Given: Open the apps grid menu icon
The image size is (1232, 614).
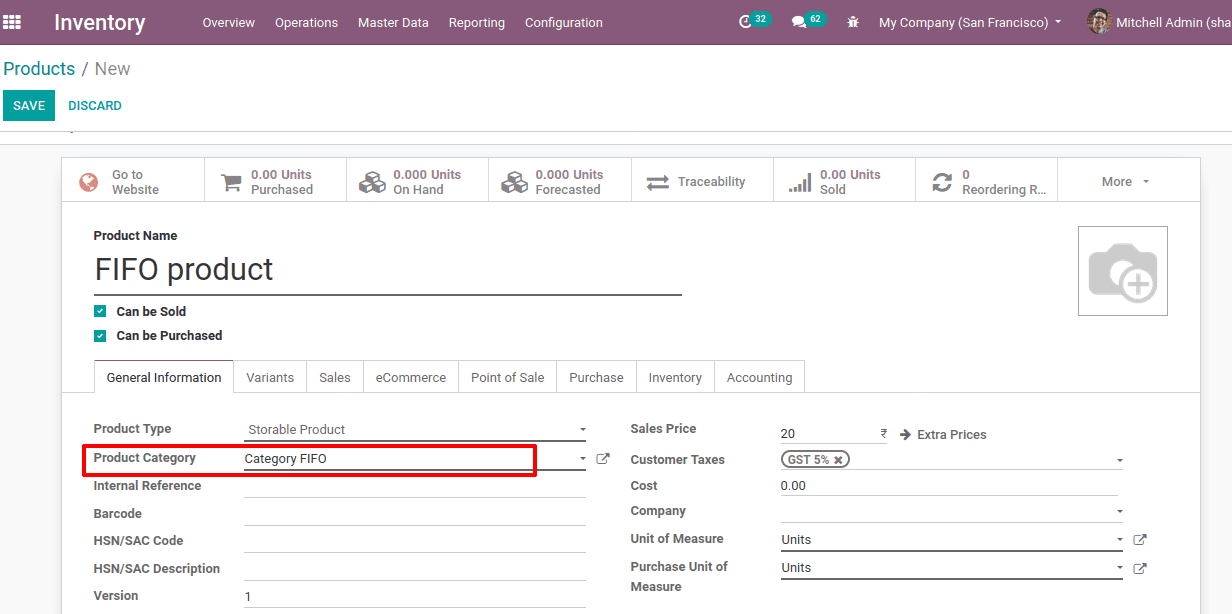Looking at the screenshot, I should 12,22.
